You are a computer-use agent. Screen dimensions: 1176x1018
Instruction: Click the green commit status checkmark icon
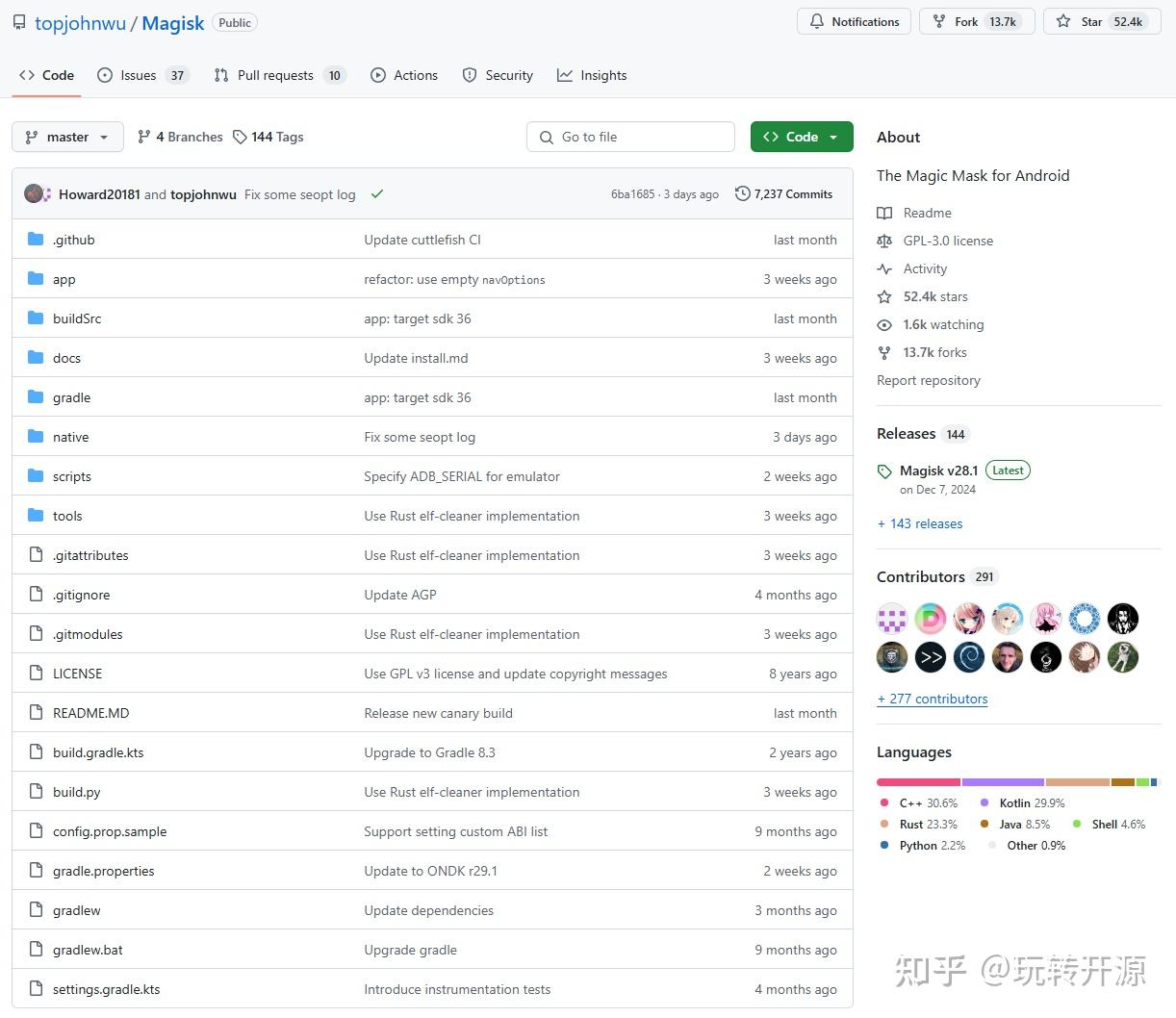[x=377, y=194]
